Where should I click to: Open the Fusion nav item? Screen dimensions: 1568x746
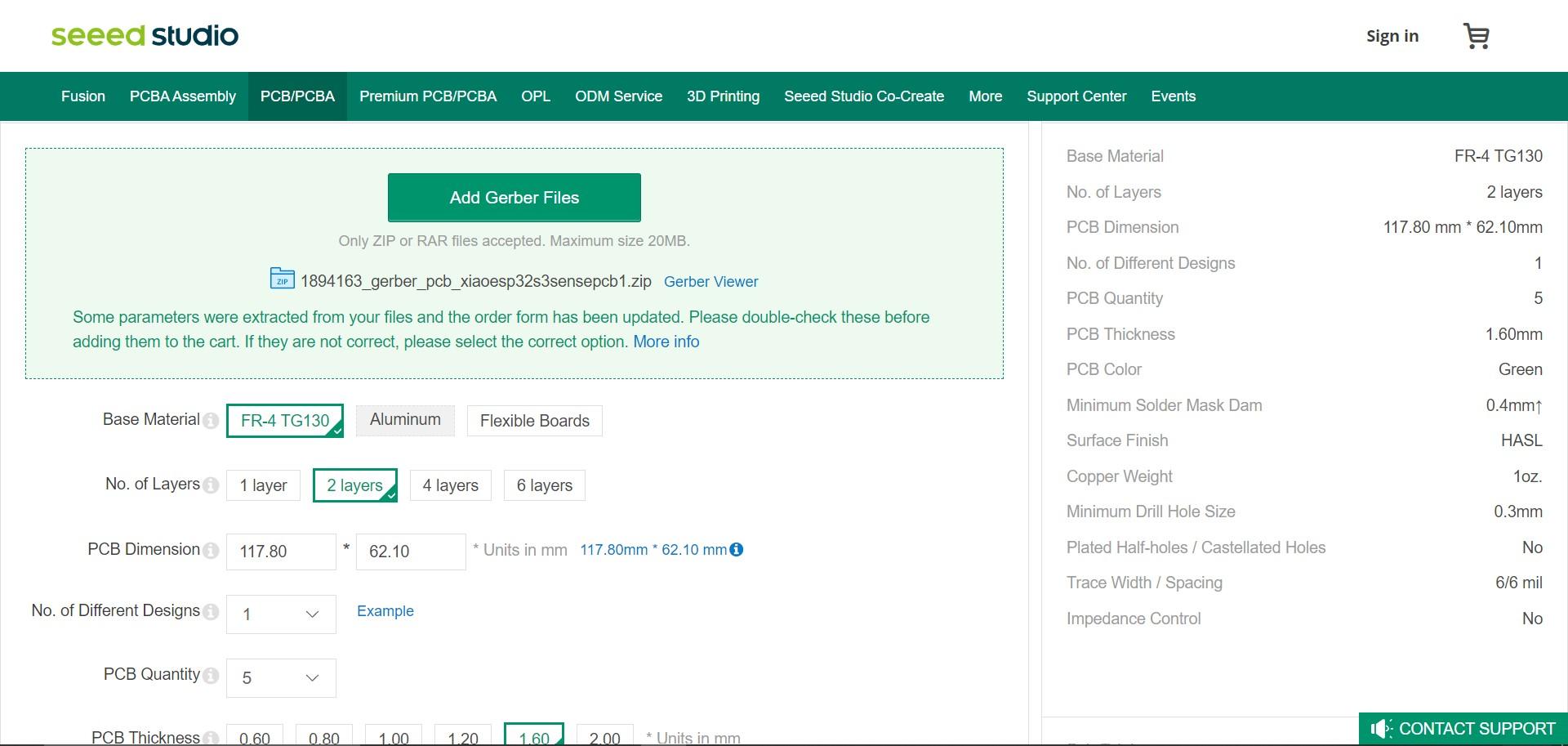point(83,96)
